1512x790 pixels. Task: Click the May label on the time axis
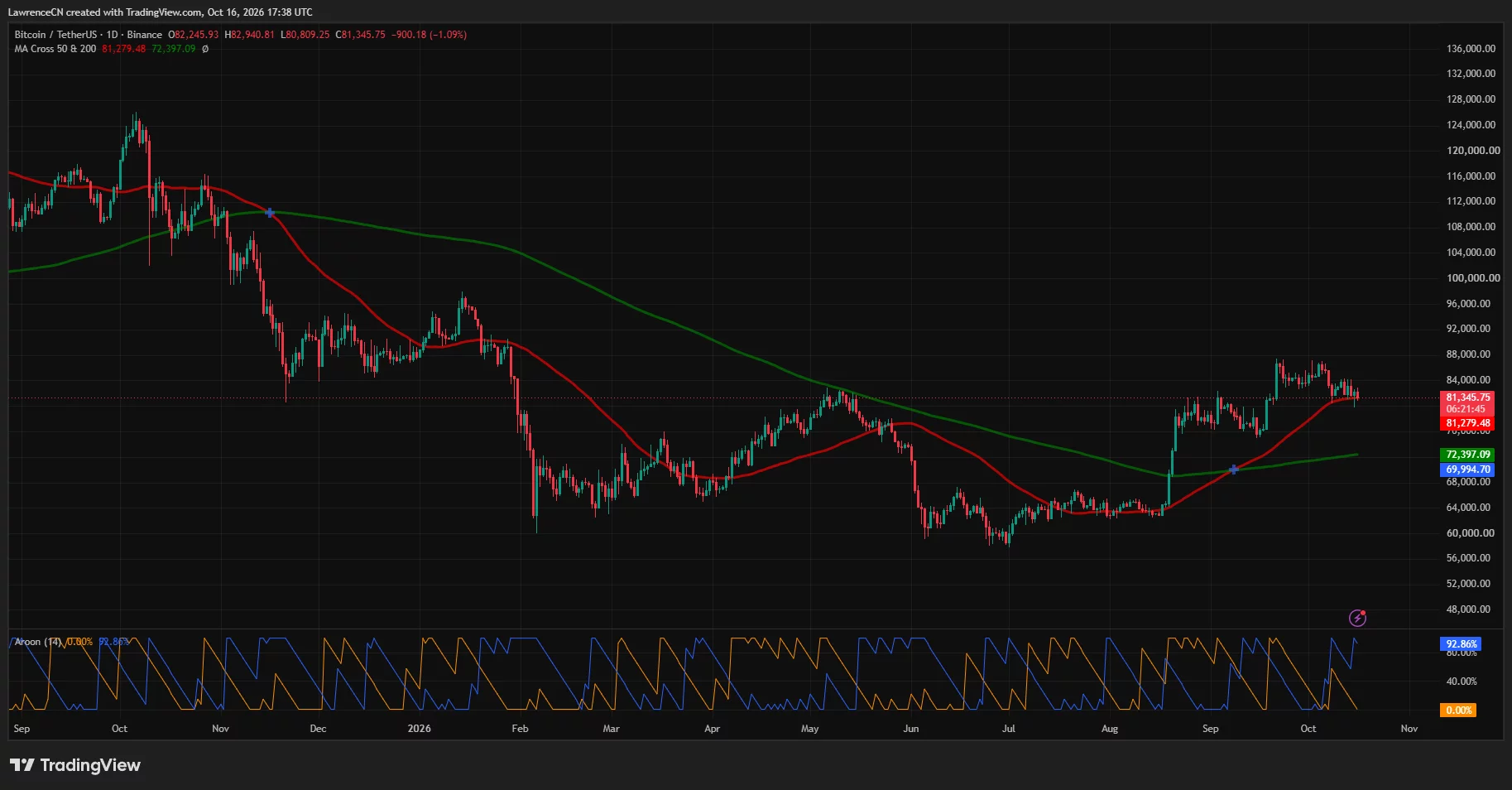pyautogui.click(x=810, y=729)
